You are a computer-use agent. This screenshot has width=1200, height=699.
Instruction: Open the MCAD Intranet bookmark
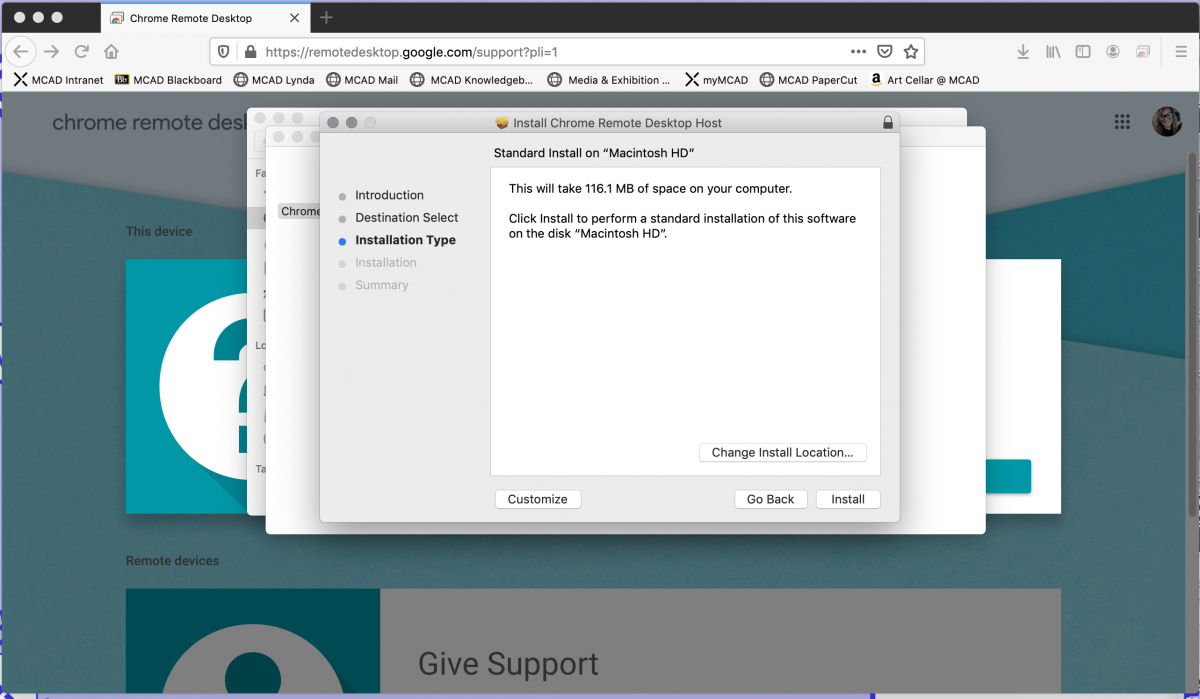[59, 80]
